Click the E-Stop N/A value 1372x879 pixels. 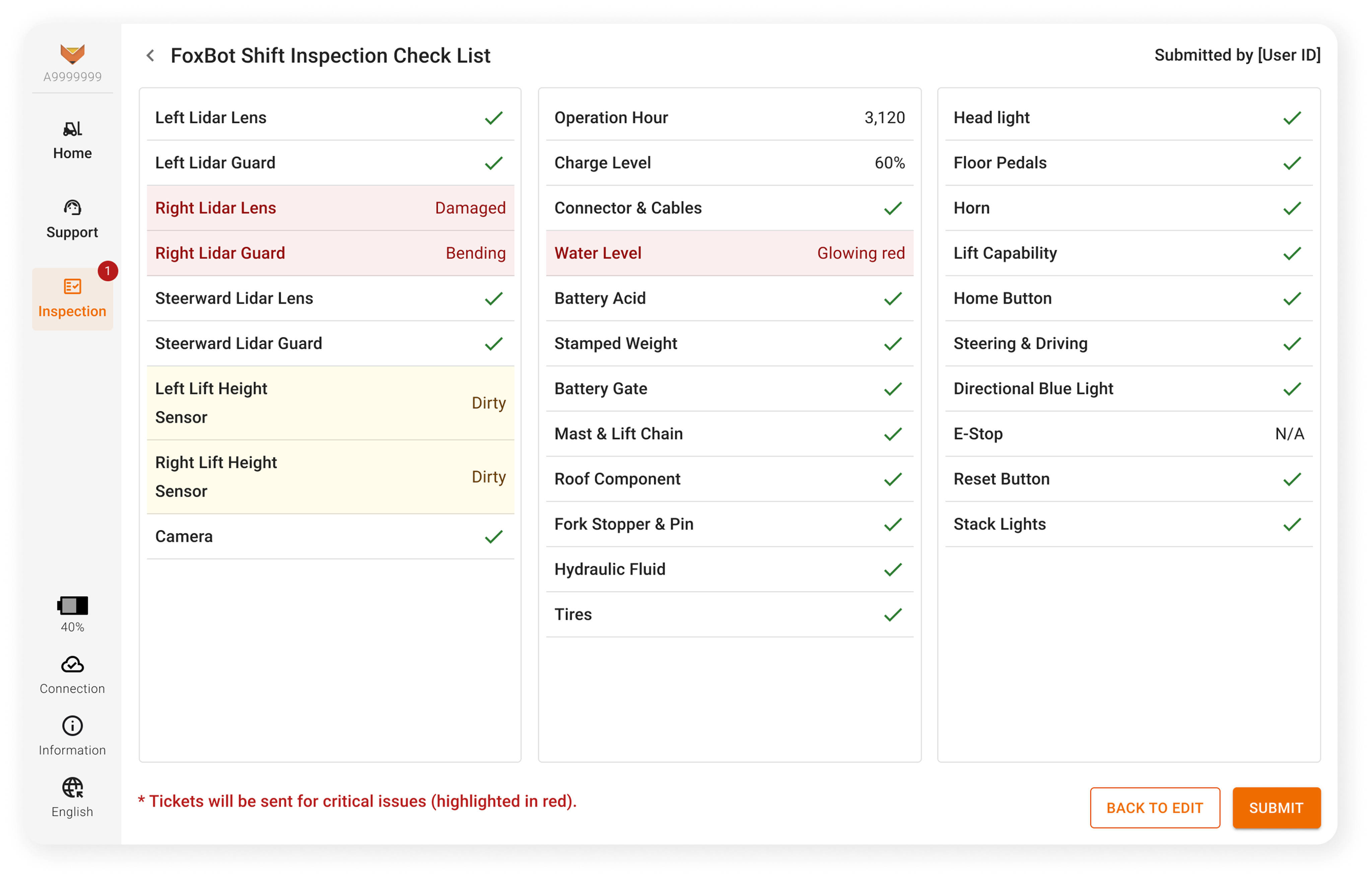pyautogui.click(x=1289, y=434)
